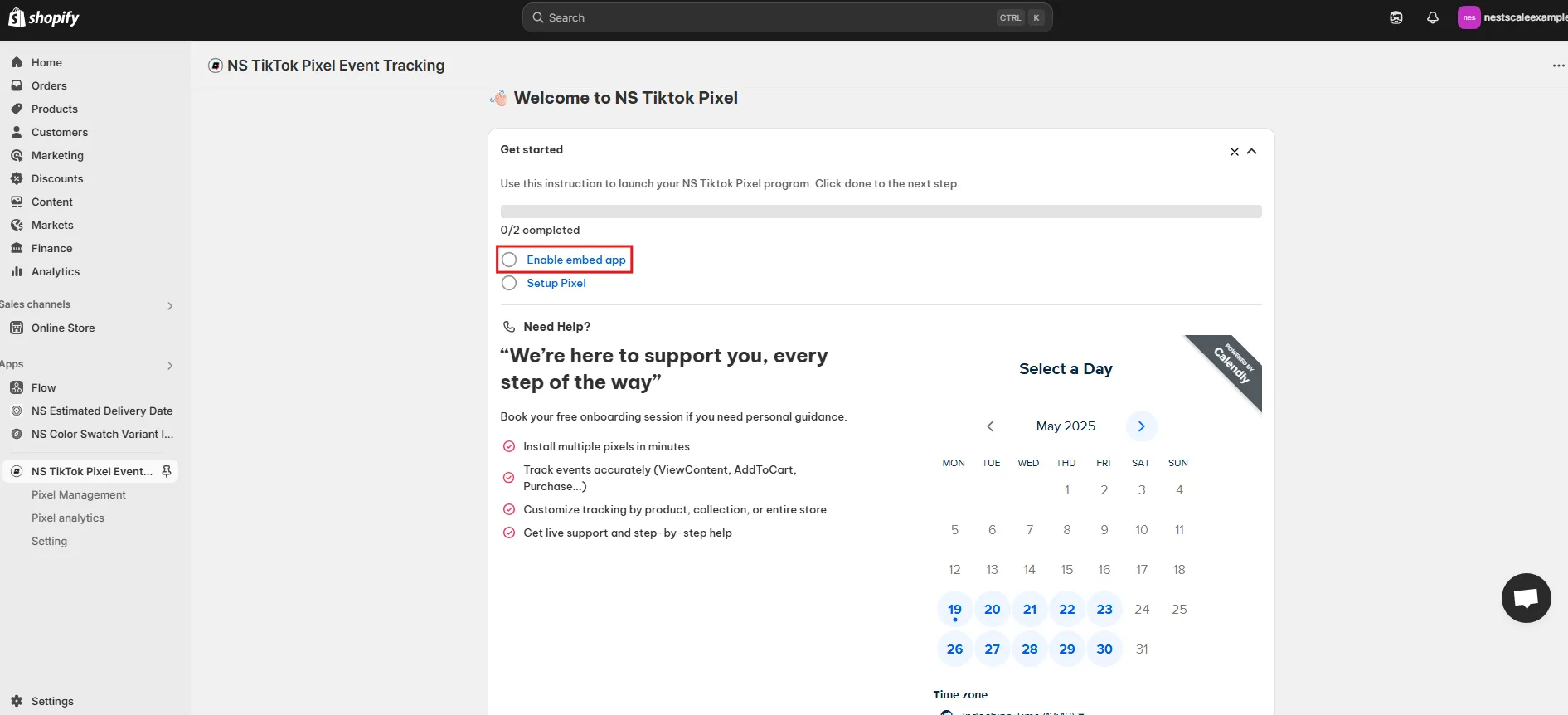
Task: Mark Enable embed app step circle
Action: [509, 260]
